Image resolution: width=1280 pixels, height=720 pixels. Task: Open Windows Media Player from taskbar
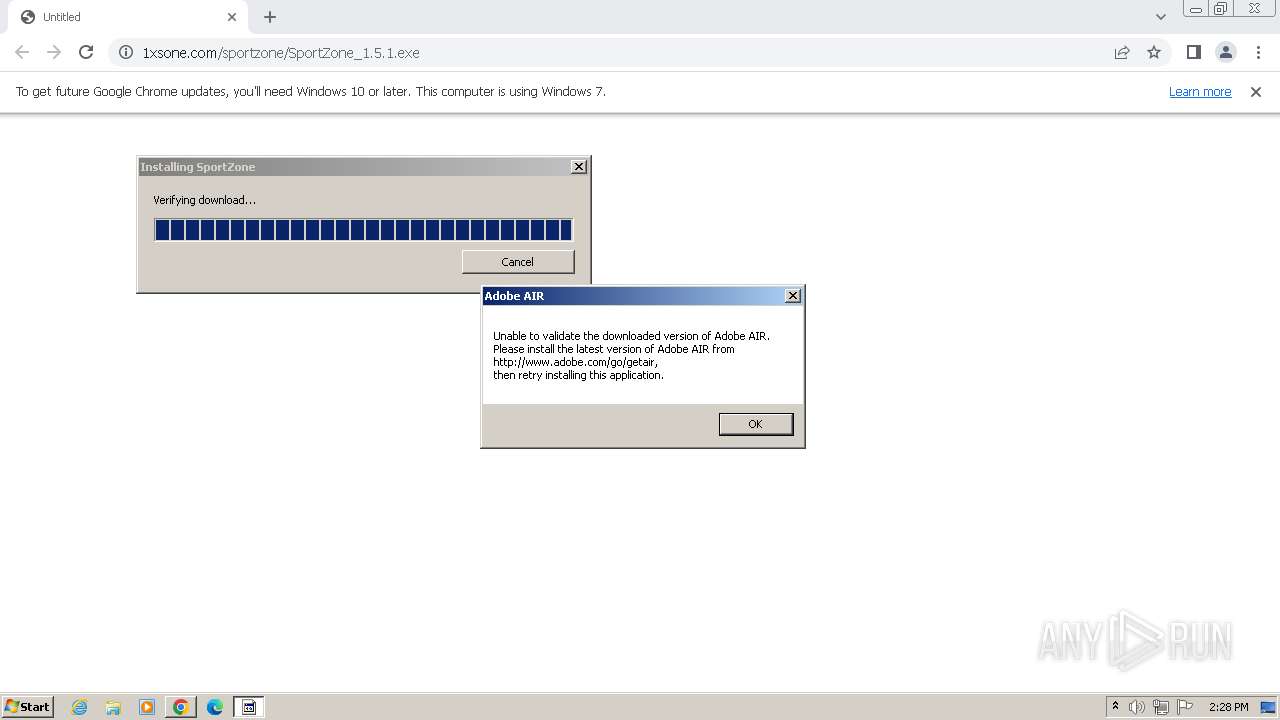[x=147, y=707]
